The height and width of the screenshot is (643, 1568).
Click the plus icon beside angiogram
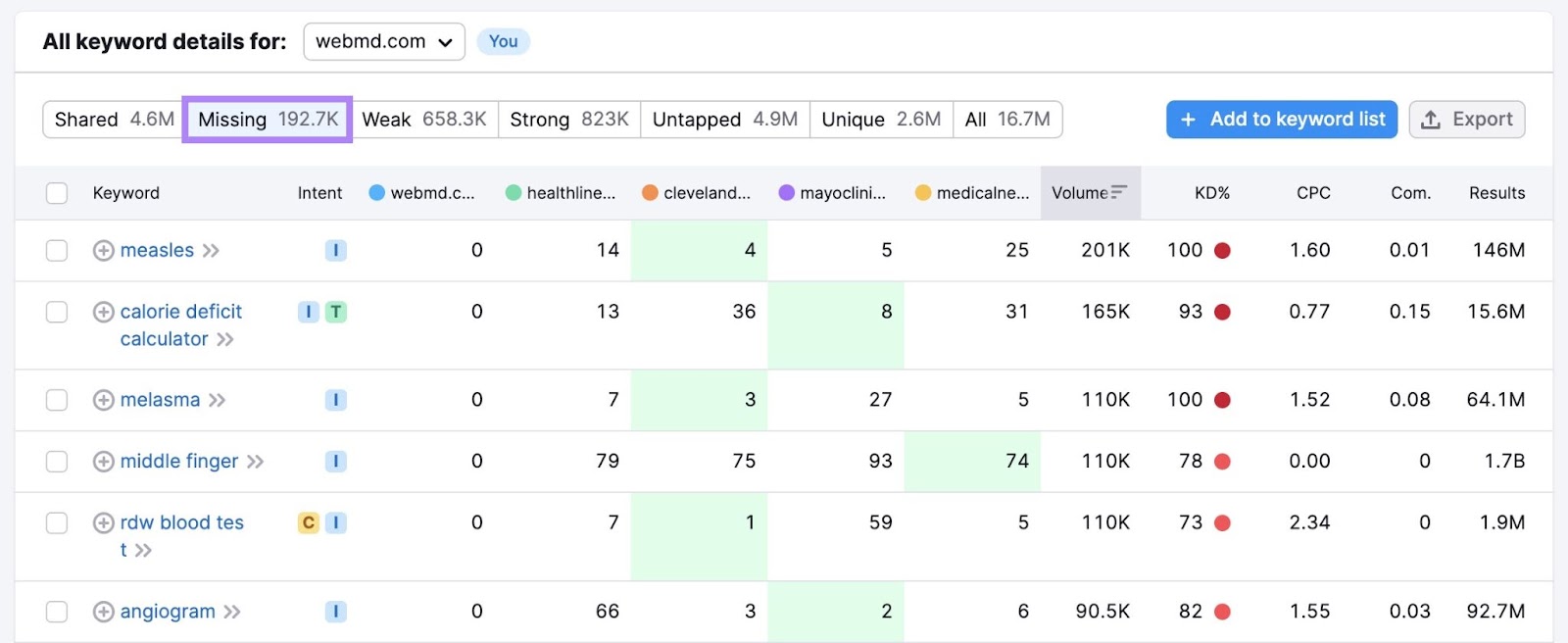103,612
